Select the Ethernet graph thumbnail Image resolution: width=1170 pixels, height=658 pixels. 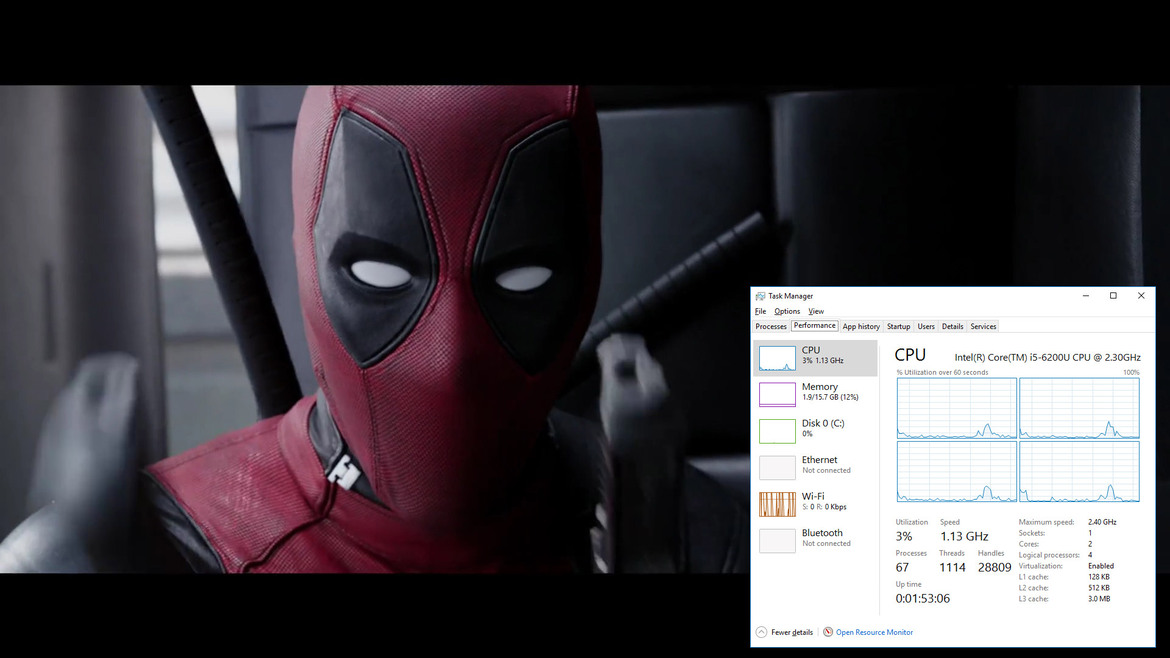(x=777, y=468)
